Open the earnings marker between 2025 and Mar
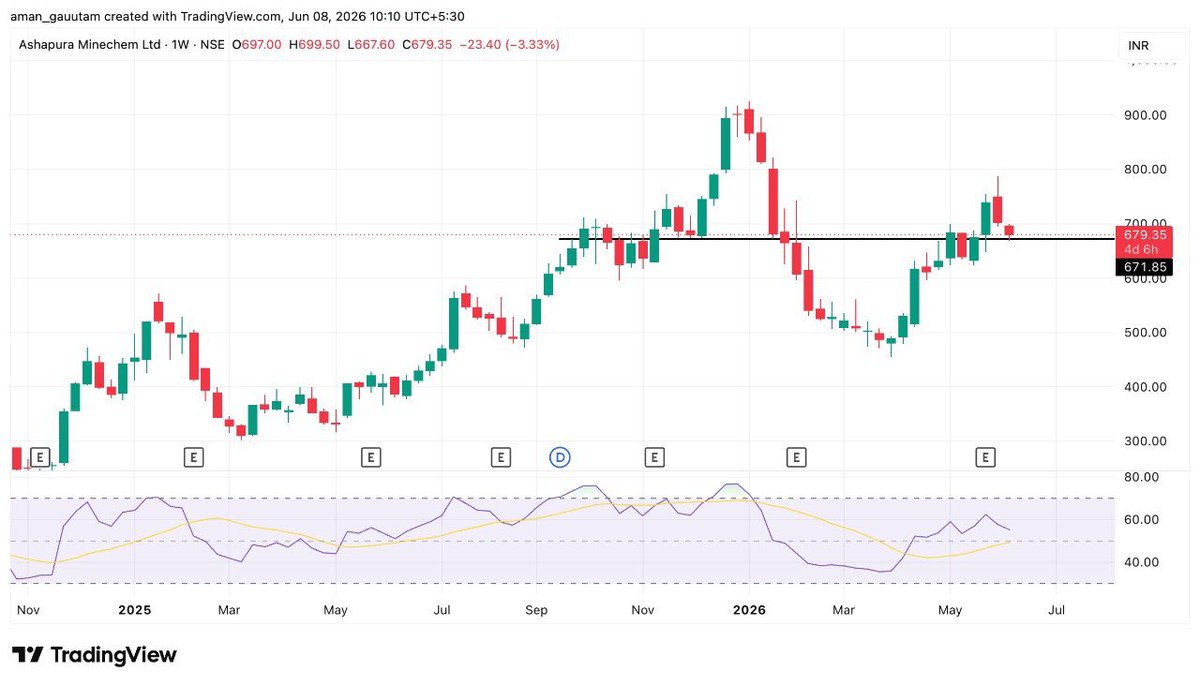The width and height of the screenshot is (1200, 686). [x=194, y=457]
